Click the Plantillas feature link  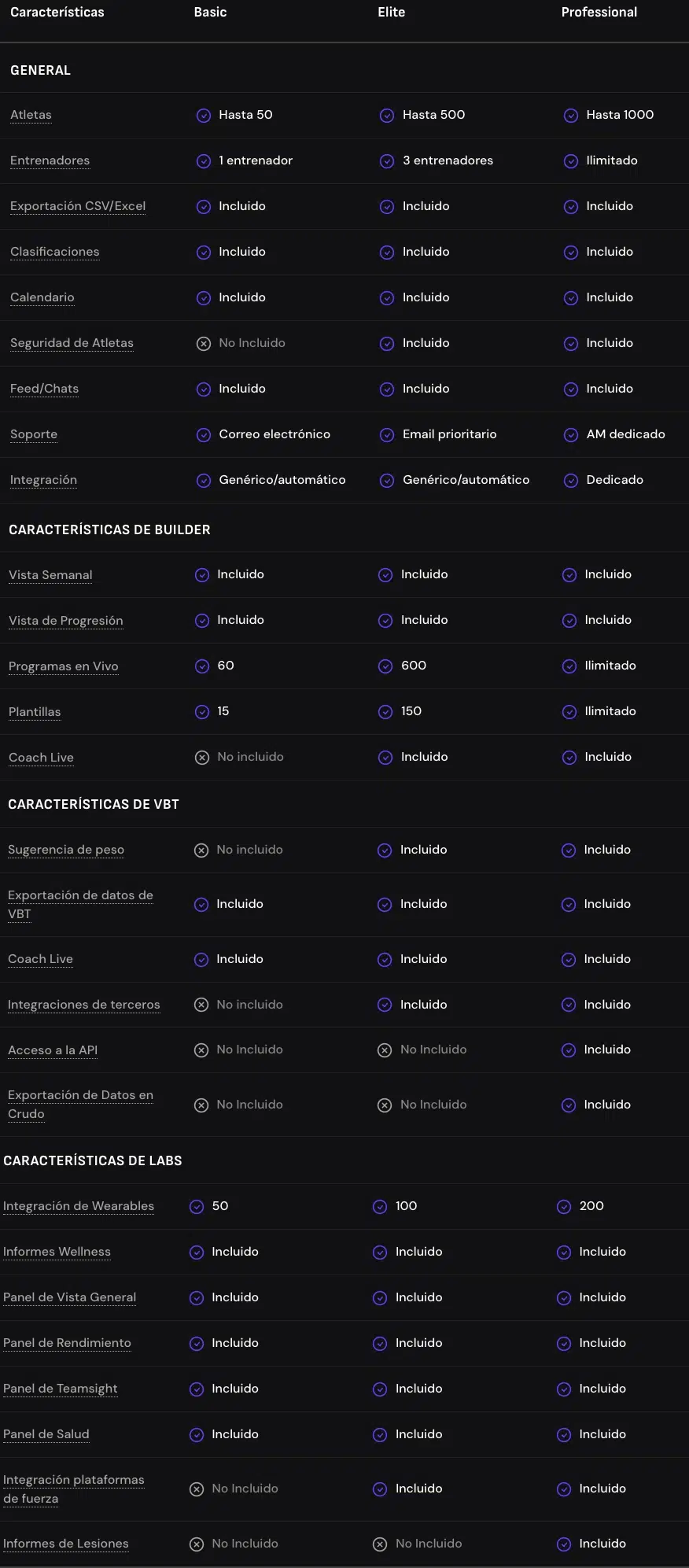click(x=35, y=712)
